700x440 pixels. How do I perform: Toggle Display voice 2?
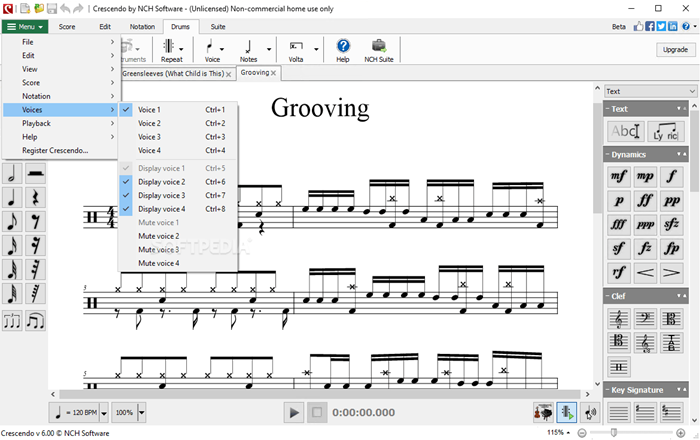tap(177, 182)
